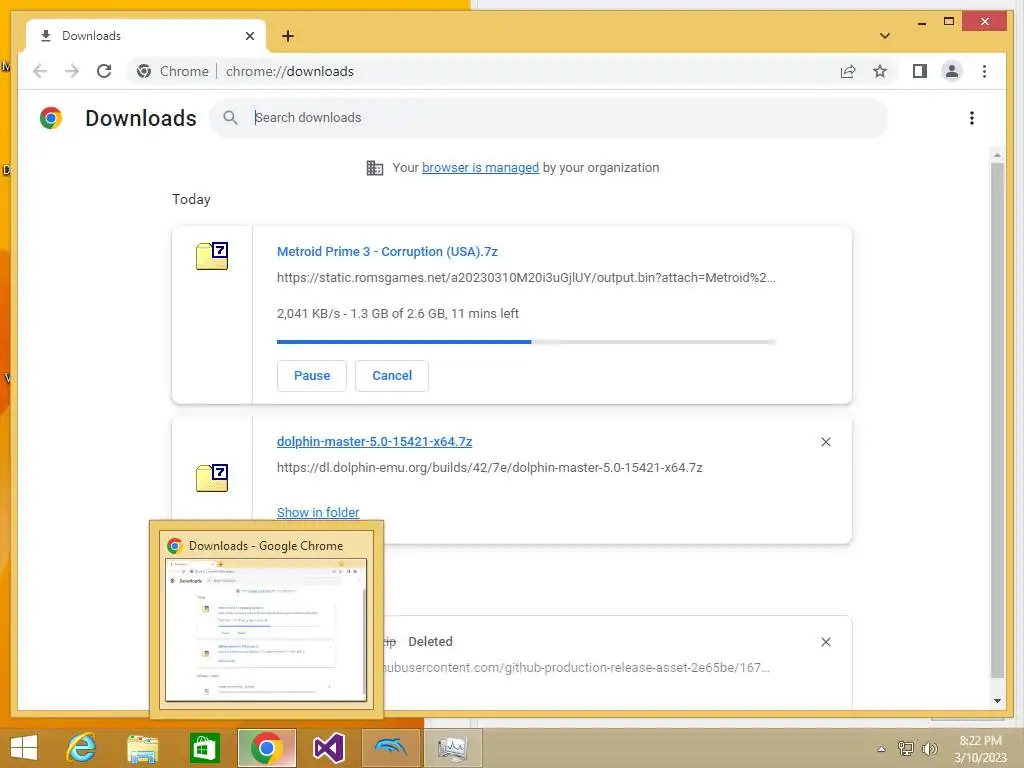This screenshot has width=1024, height=768.
Task: Click the volume speaker tray icon
Action: click(929, 749)
